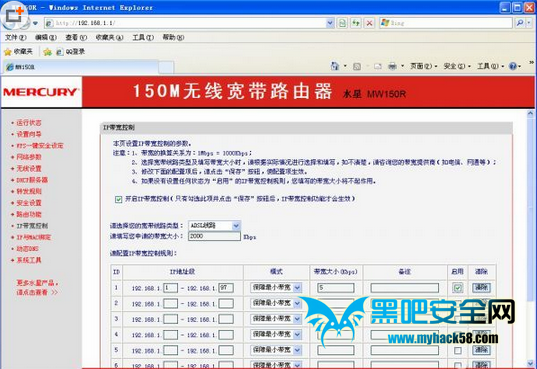This screenshot has height=369, width=537.
Task: Open 系统工具 in the sidebar
Action: coord(29,260)
